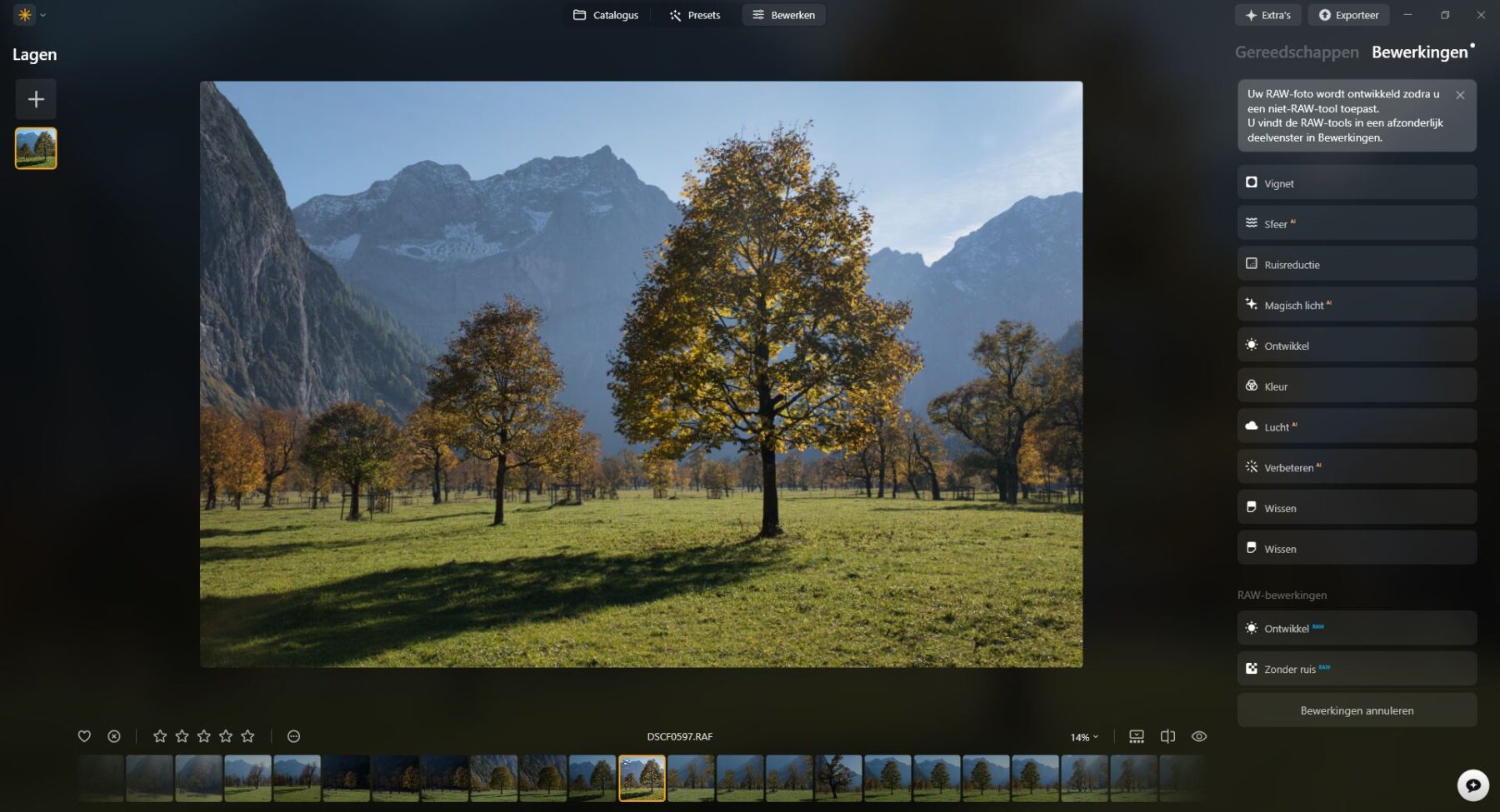Reject the photo with the X circle icon
Viewport: 1500px width, 812px height.
114,736
